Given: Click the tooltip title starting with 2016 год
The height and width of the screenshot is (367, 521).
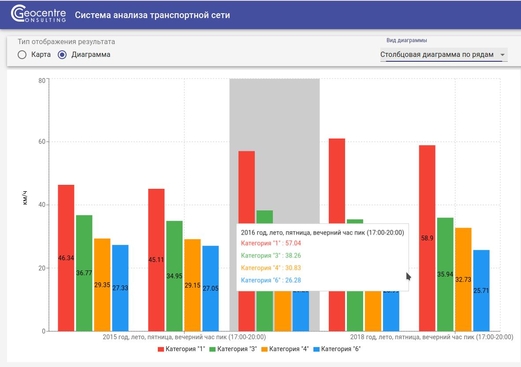Looking at the screenshot, I should click(x=322, y=232).
